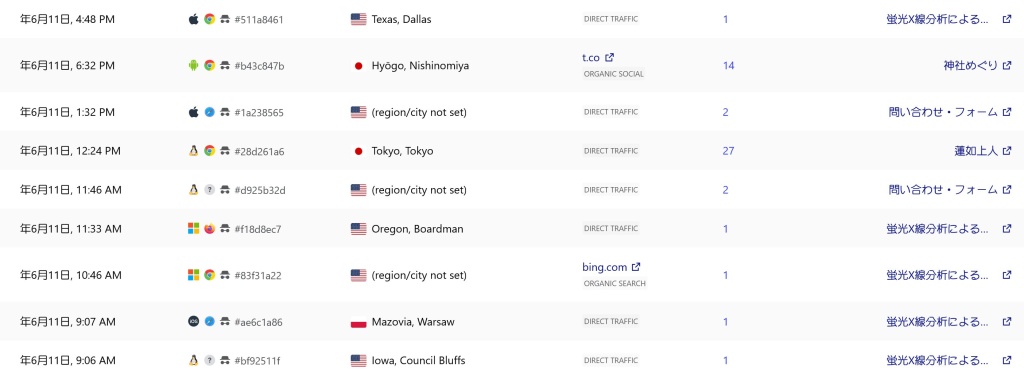This screenshot has height=374, width=1024.
Task: Click the external link icon beside bing.com
Action: click(x=636, y=267)
